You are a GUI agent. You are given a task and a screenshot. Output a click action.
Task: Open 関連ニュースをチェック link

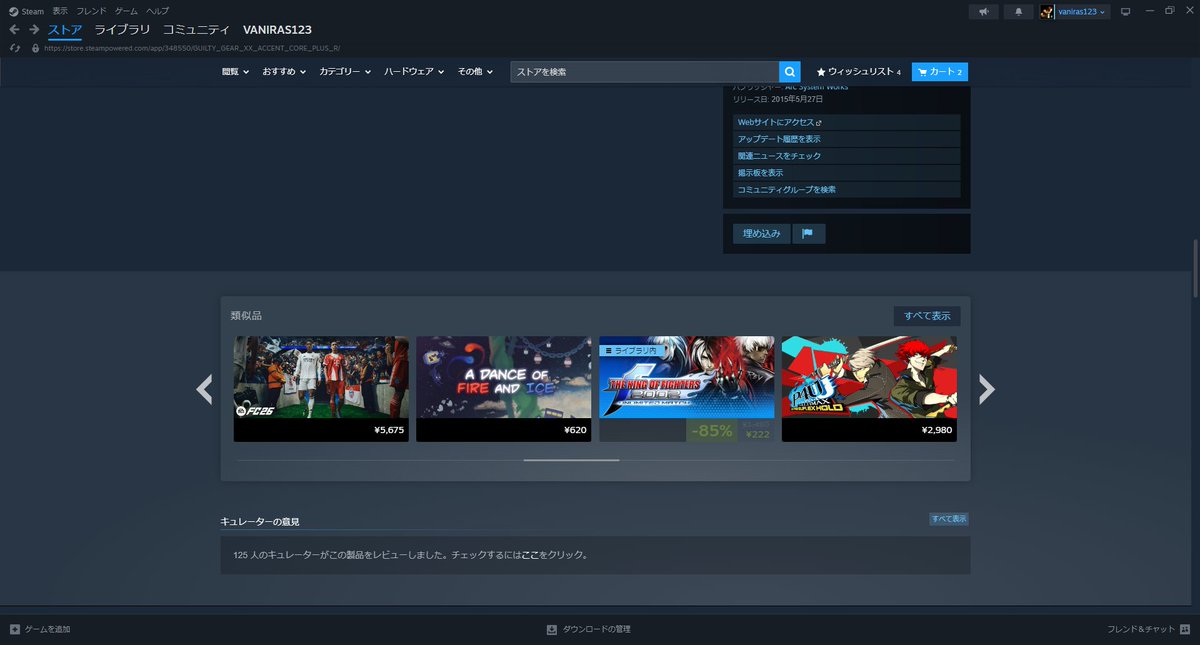click(x=847, y=156)
